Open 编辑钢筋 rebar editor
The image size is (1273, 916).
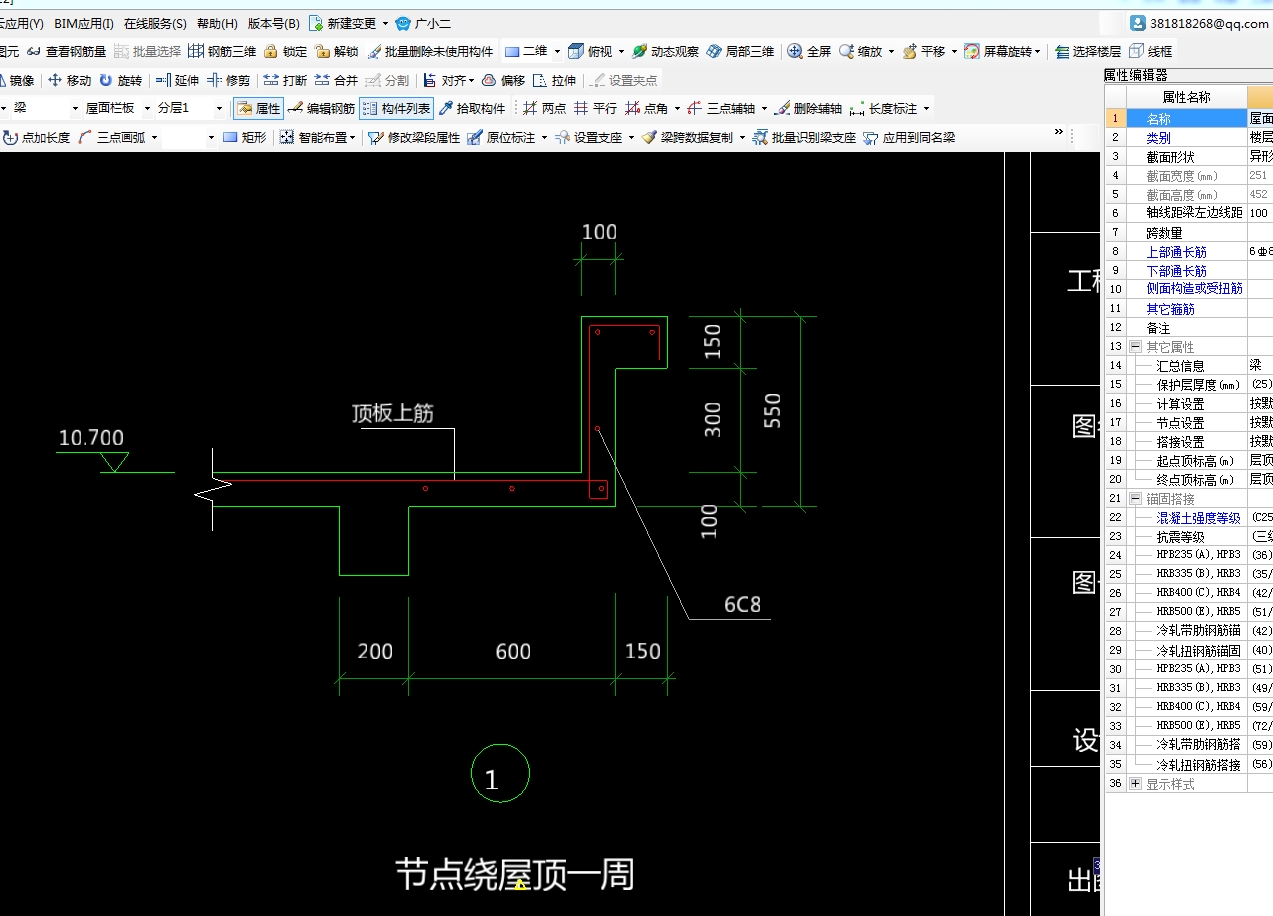click(321, 108)
